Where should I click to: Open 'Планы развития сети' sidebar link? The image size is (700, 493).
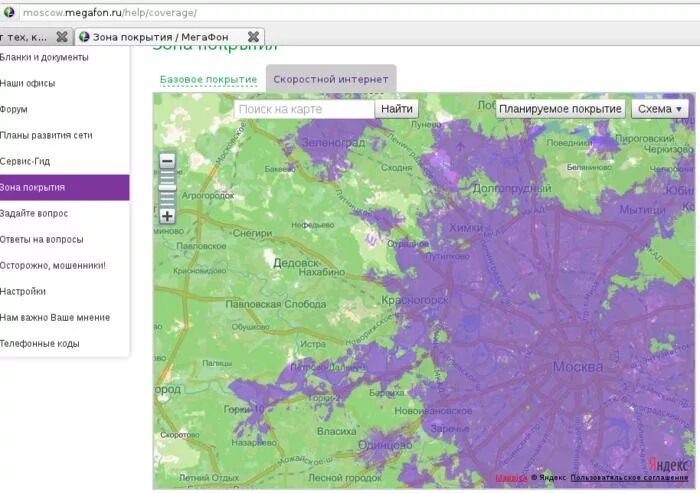pos(46,135)
